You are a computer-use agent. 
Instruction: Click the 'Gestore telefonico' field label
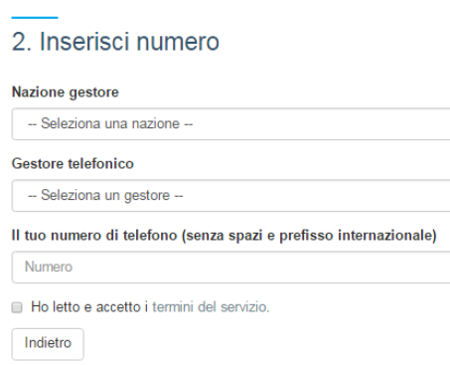click(73, 164)
